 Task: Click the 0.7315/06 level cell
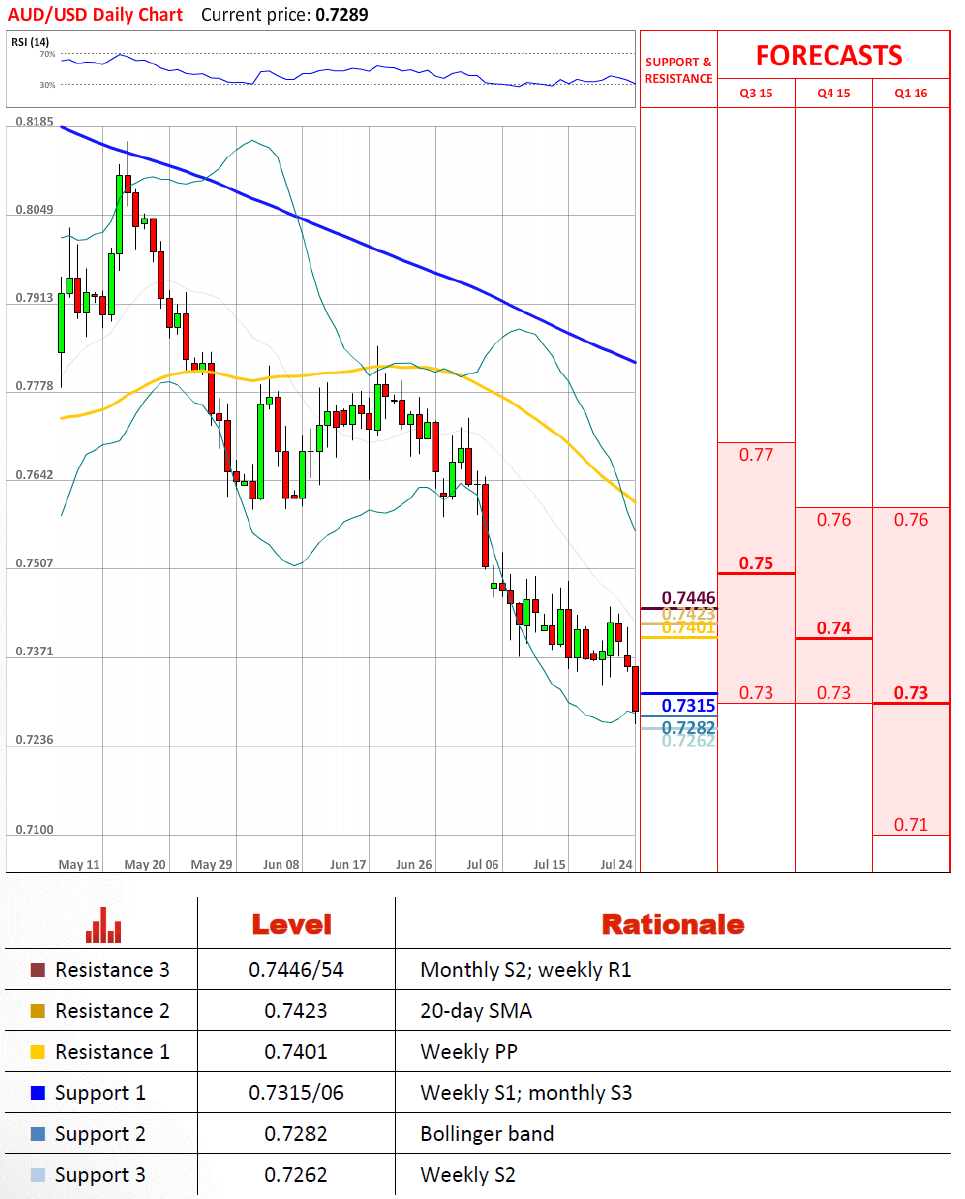point(296,1093)
